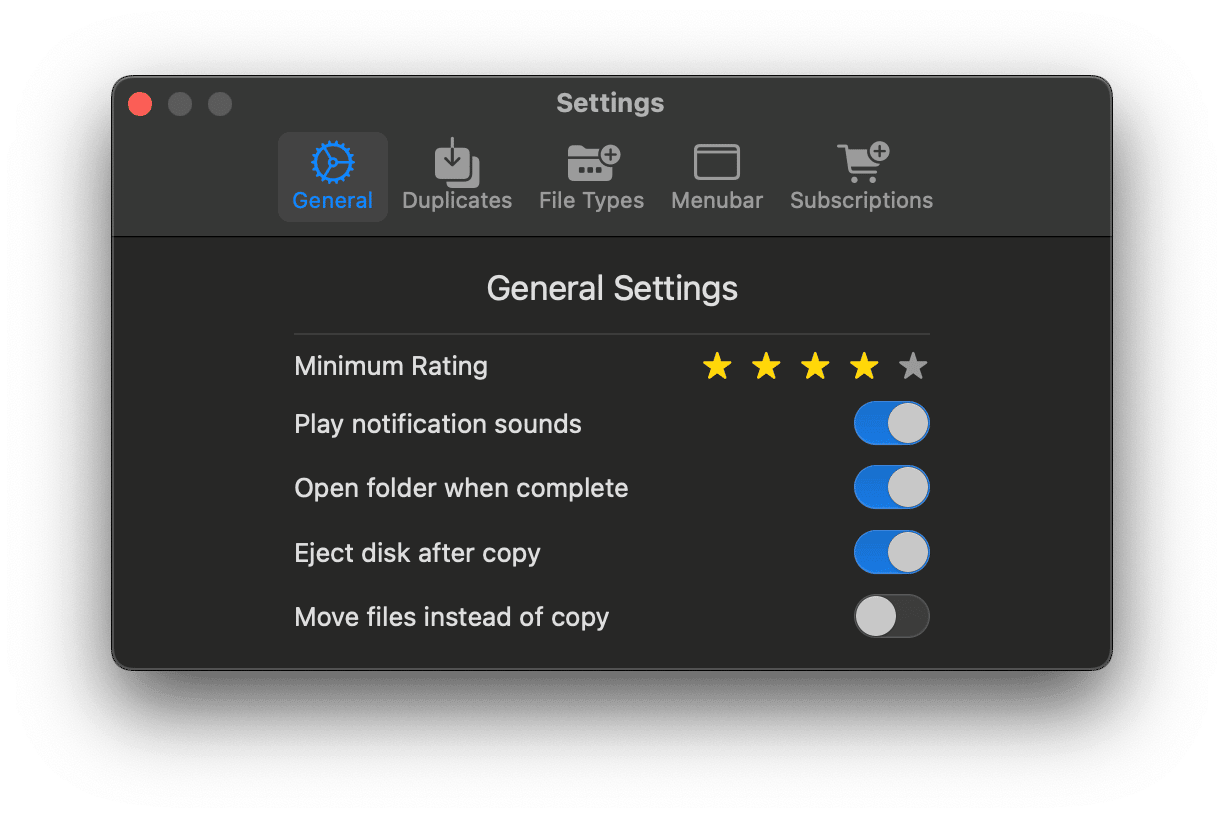Click the first star in Minimum Rating
The image size is (1224, 818).
pyautogui.click(x=716, y=366)
